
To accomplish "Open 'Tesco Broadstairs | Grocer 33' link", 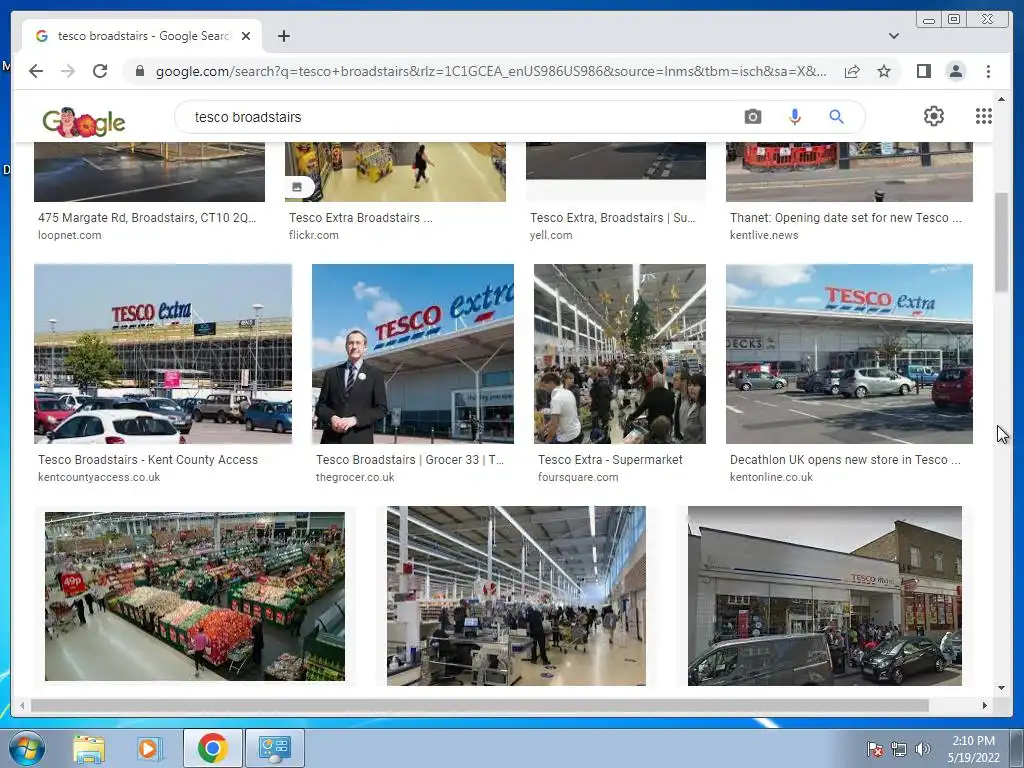I will tap(409, 460).
